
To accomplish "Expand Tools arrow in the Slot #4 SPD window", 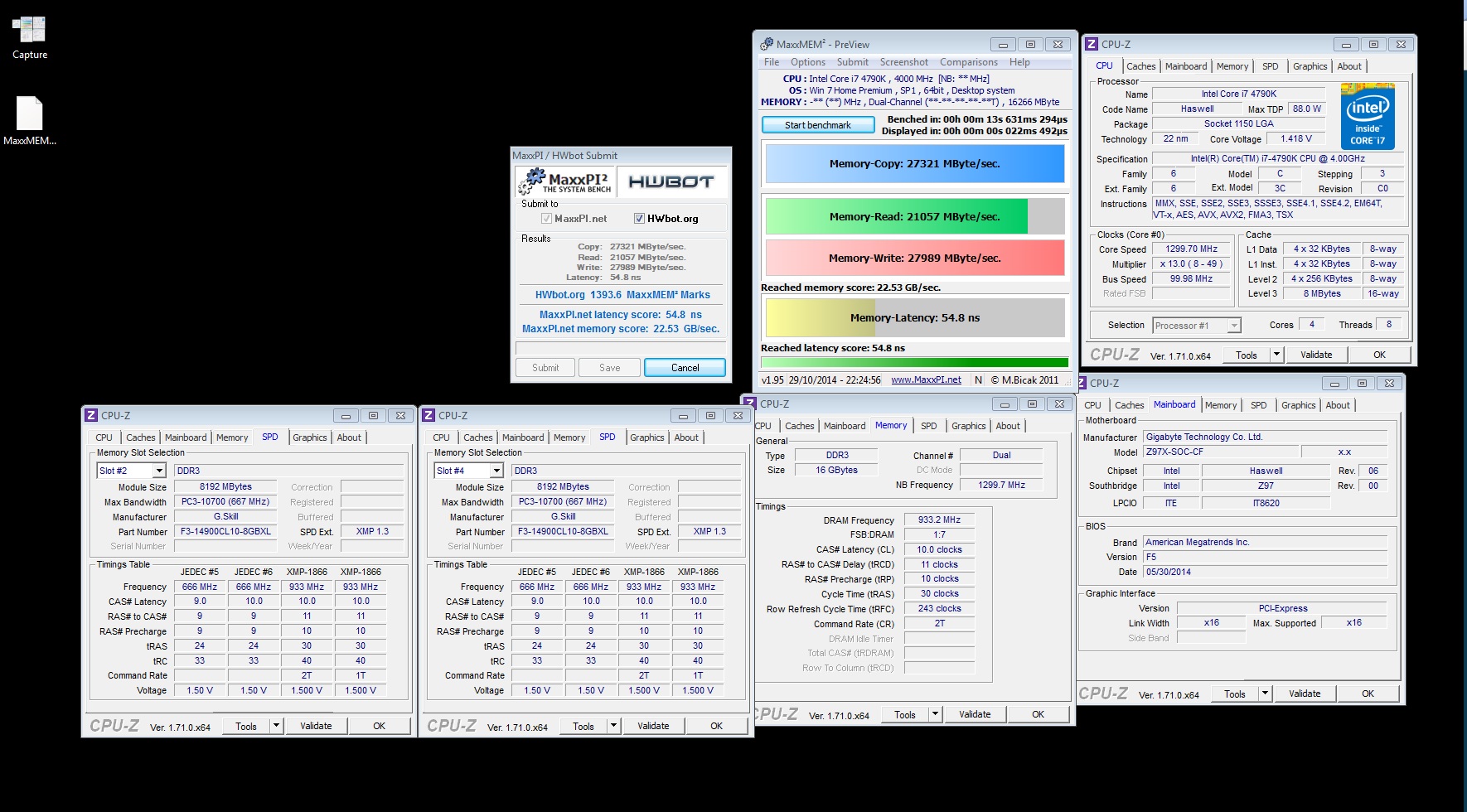I will click(x=613, y=726).
